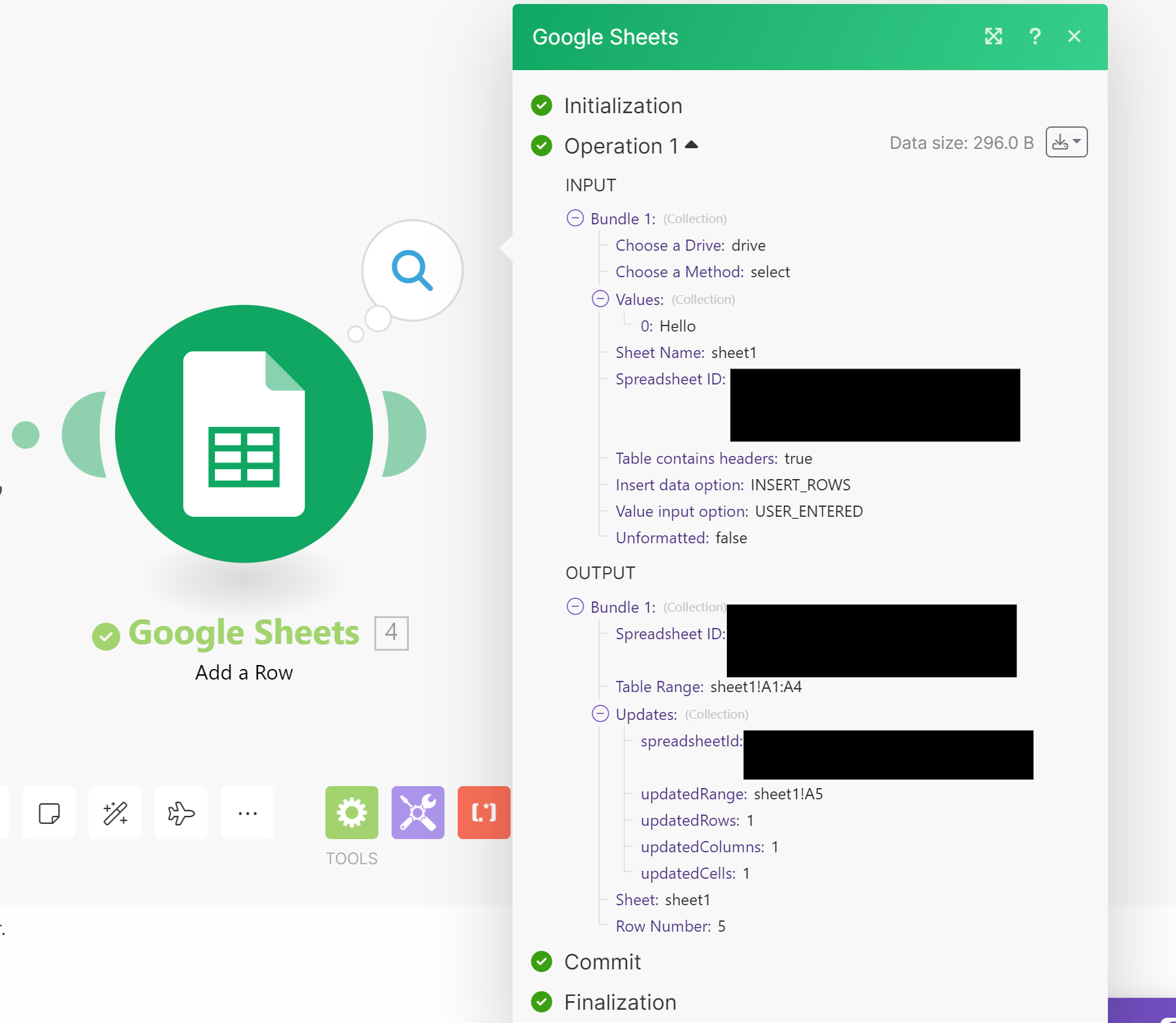Click the Finalization step
Screen dimensions: 1176x1023
pyautogui.click(x=620, y=1002)
